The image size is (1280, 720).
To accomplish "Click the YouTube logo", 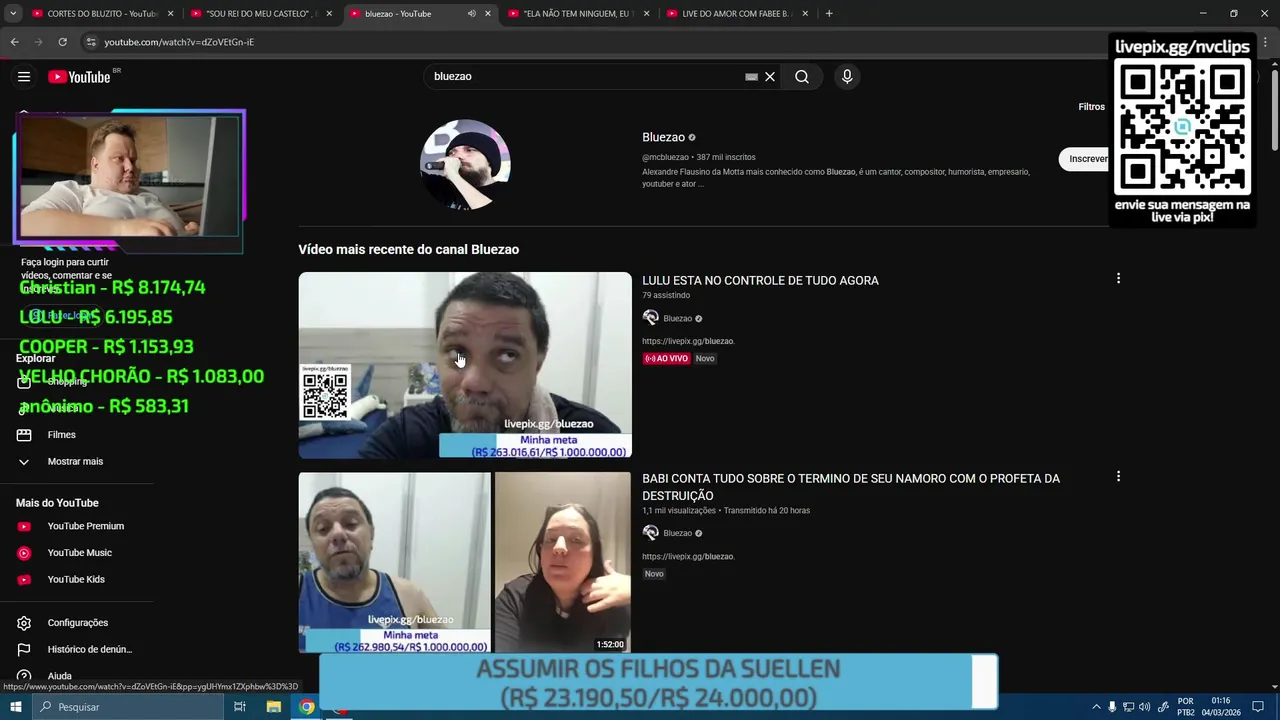I will [79, 77].
